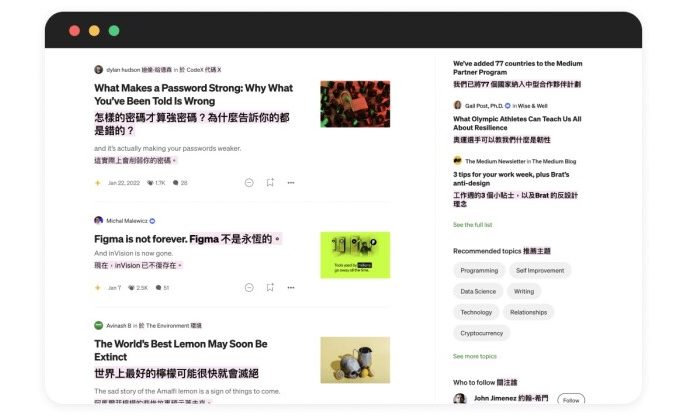Click the bookmark icon on the password article
Viewport: 685px width, 418px height.
pos(270,183)
